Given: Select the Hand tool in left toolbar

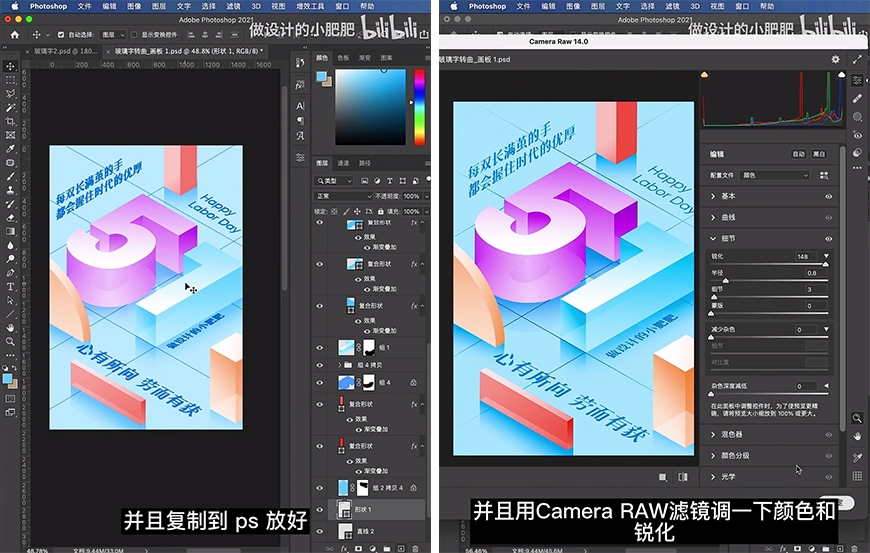Looking at the screenshot, I should click(10, 328).
